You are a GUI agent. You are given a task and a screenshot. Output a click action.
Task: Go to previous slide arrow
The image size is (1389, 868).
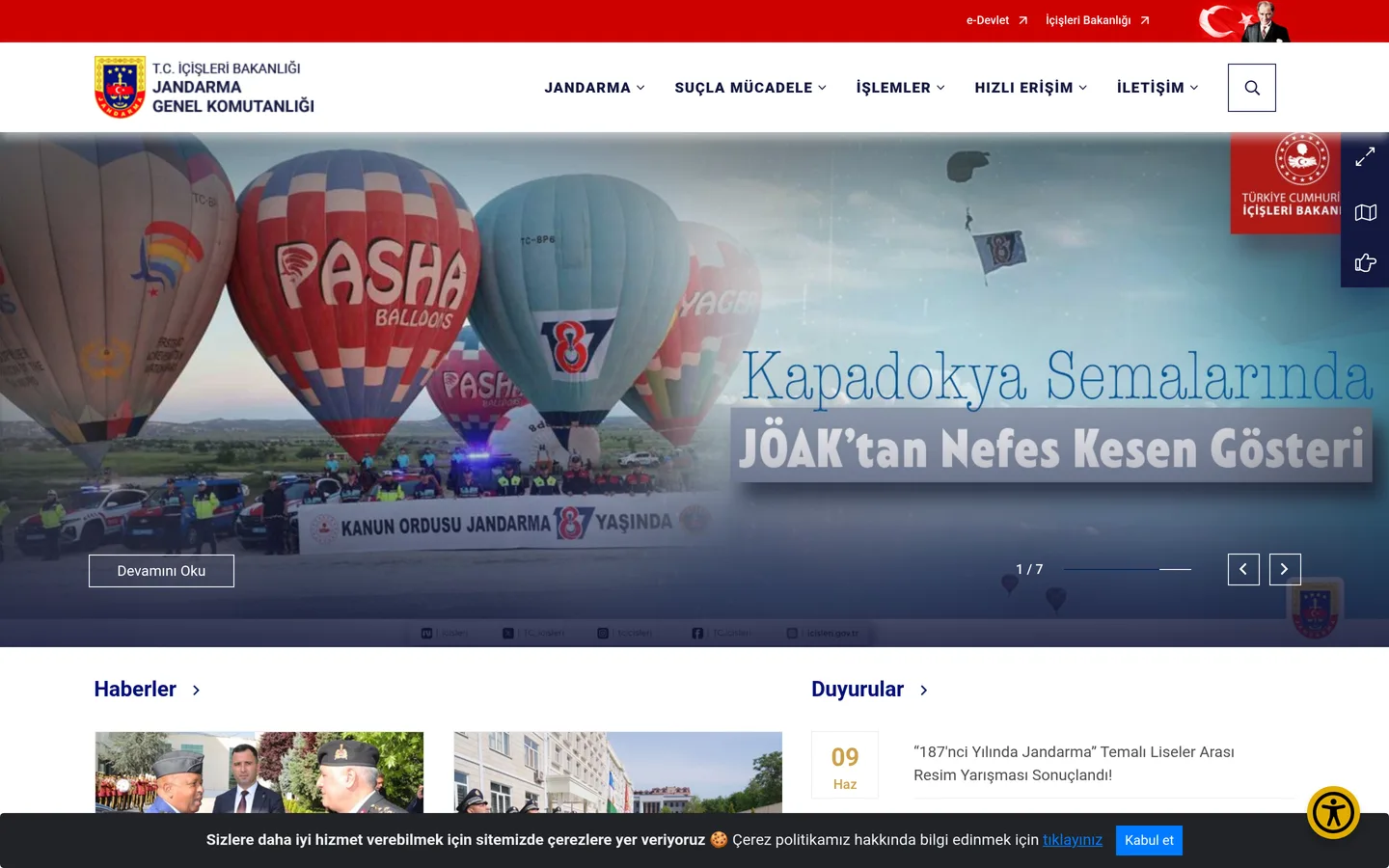point(1243,569)
